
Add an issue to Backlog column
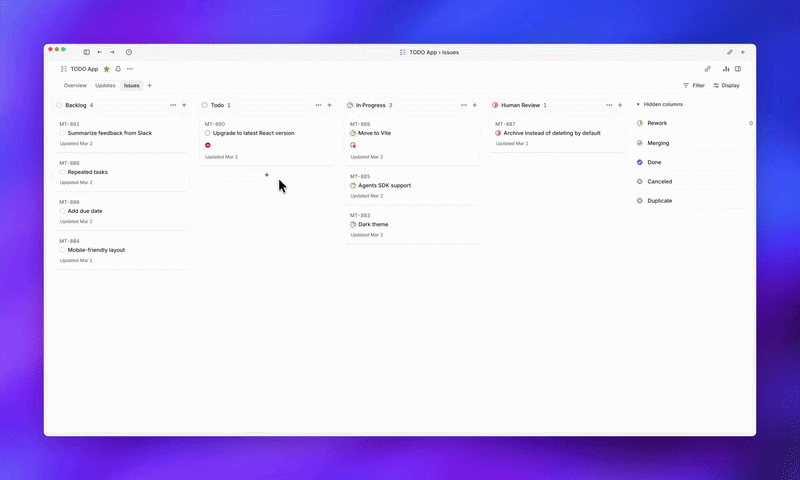coord(184,105)
